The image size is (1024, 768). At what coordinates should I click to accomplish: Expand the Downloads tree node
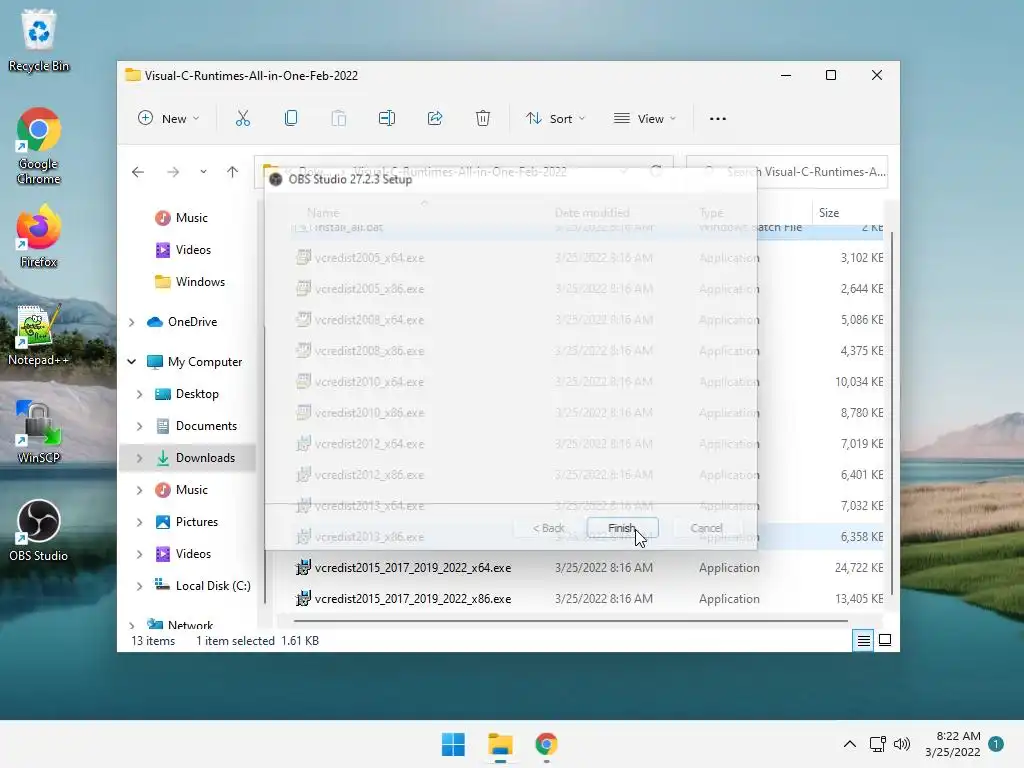point(139,458)
